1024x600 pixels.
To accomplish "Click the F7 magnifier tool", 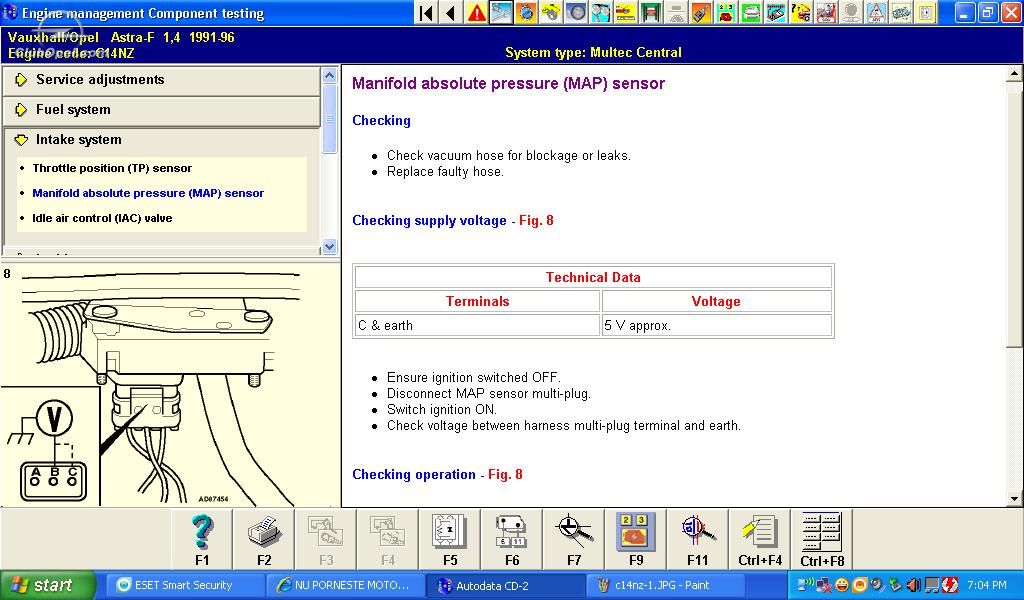I will (x=574, y=539).
